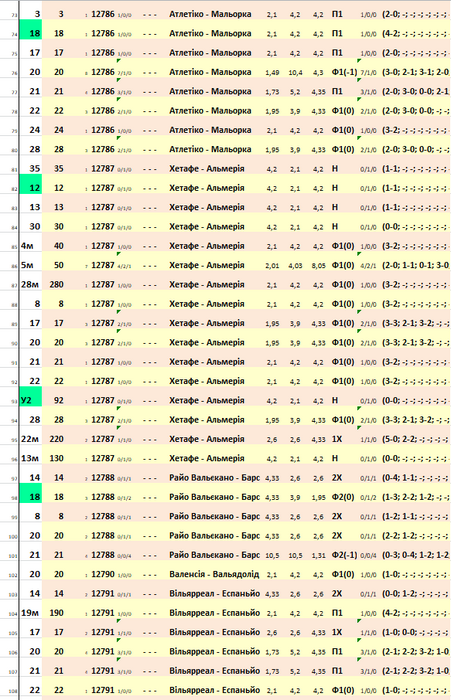Viewport: 451px width, 700px height.
Task: Click the cell with value 190
Action: tap(56, 613)
